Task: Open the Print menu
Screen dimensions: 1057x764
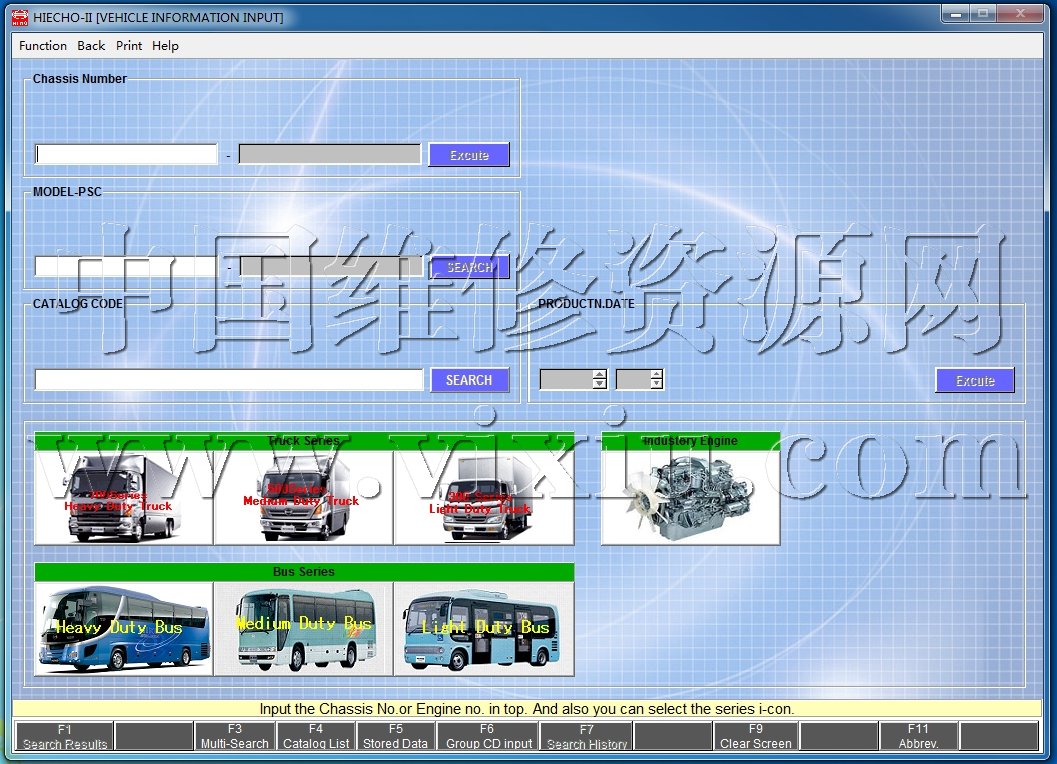Action: [129, 46]
